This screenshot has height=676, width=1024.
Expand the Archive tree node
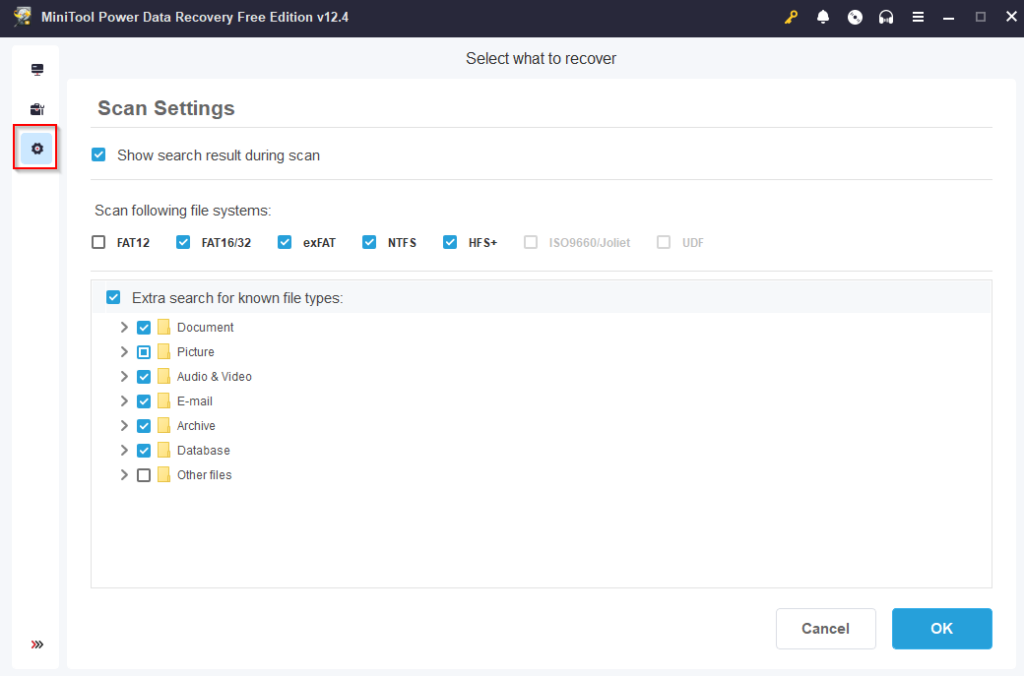124,426
